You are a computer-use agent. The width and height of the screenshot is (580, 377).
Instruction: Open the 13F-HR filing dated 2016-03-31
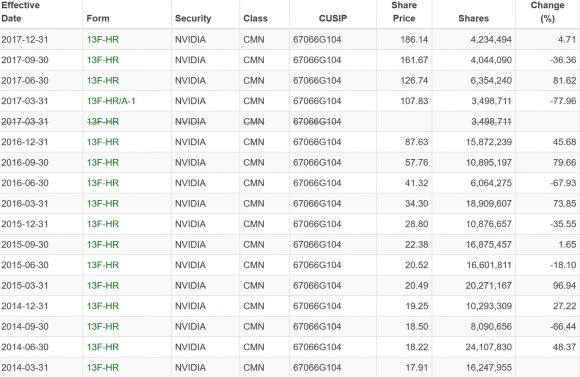point(103,203)
